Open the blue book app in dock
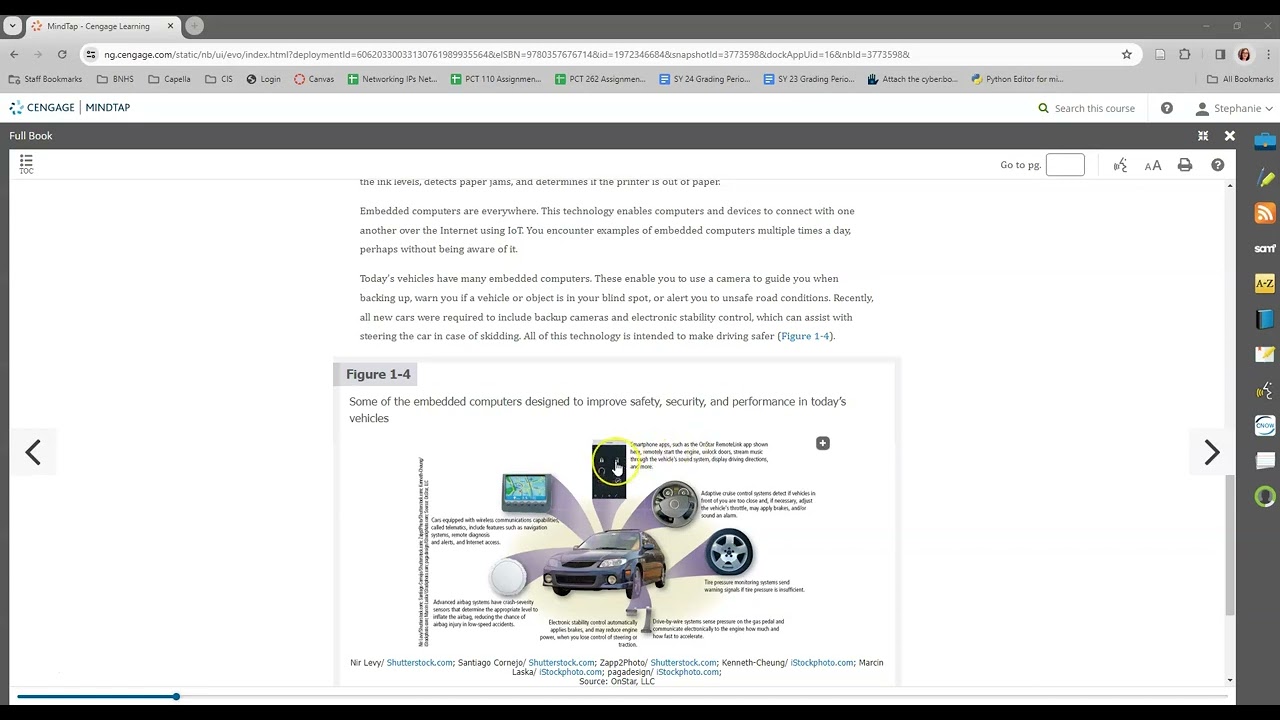 [1265, 320]
